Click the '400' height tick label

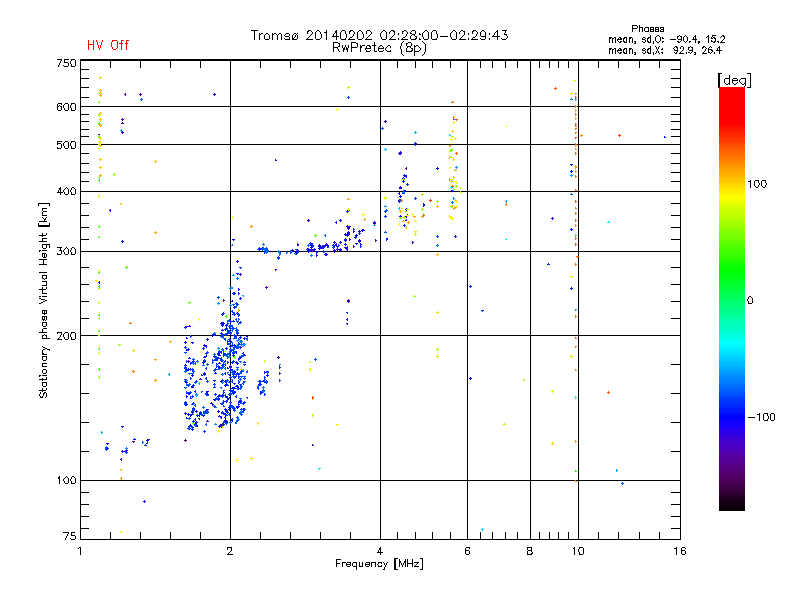[x=67, y=191]
